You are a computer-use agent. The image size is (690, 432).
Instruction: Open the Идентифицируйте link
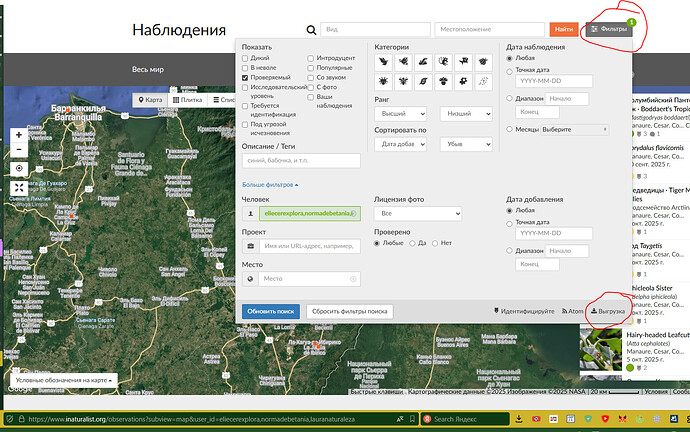[524, 311]
